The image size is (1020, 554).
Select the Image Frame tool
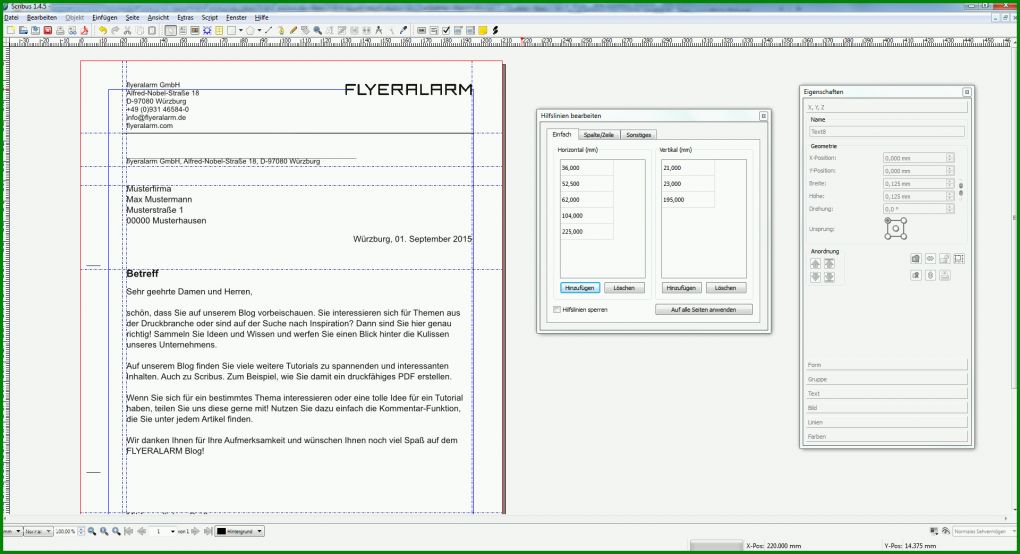(195, 30)
